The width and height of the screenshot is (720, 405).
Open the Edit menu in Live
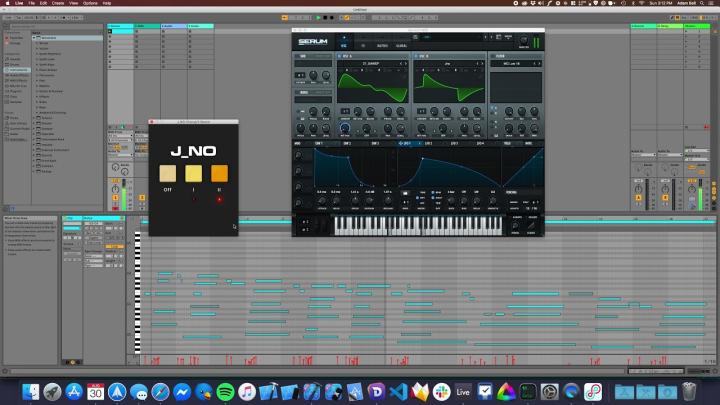43,3
